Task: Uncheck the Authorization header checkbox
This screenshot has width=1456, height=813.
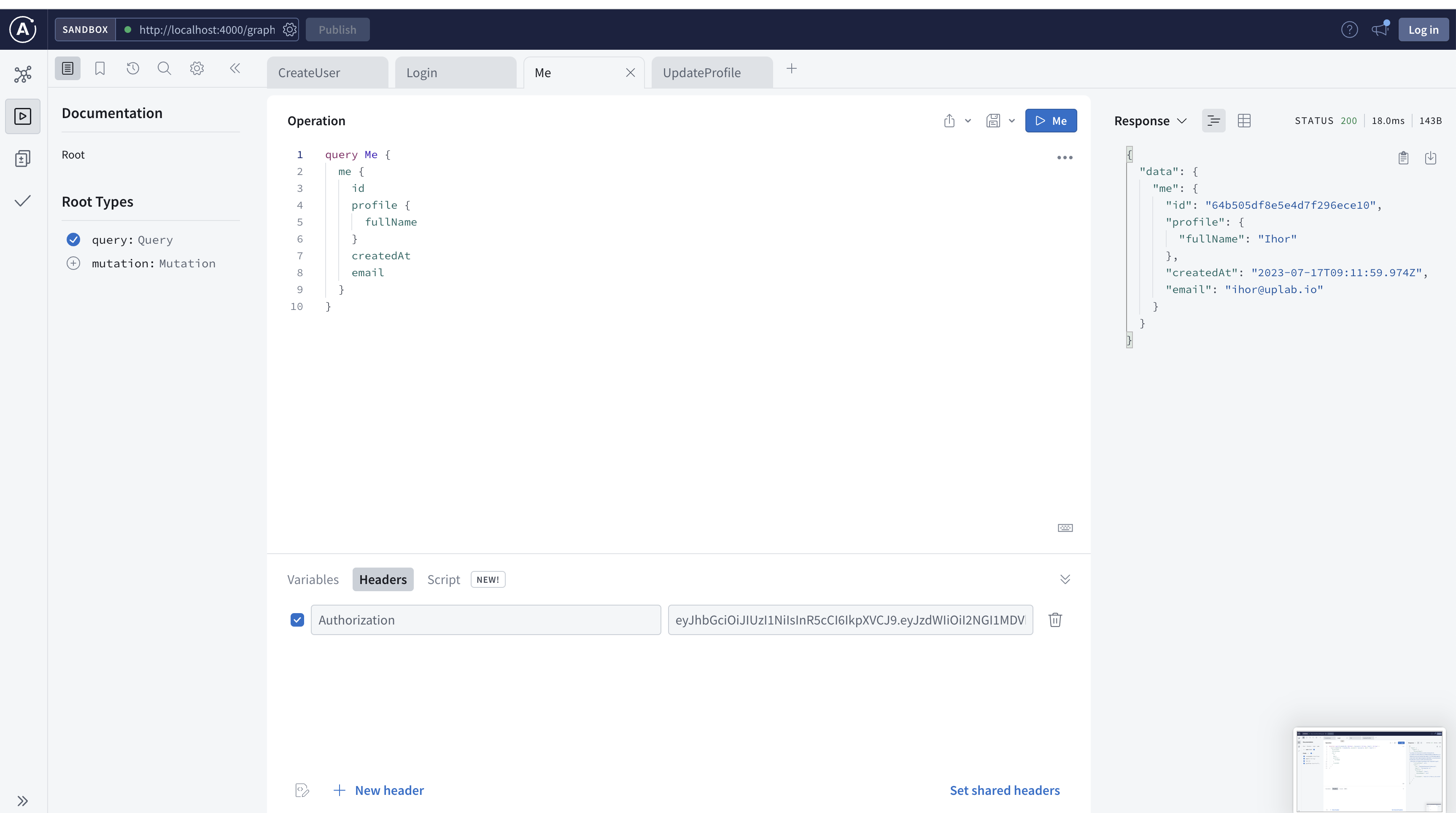Action: click(297, 620)
